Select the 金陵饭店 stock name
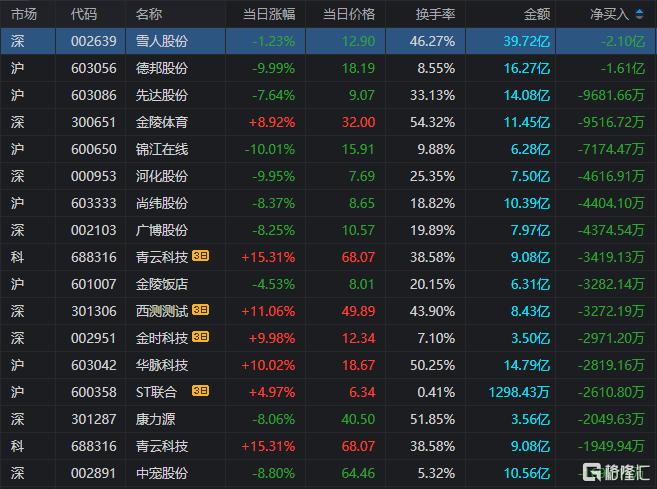657x489 pixels. (162, 284)
